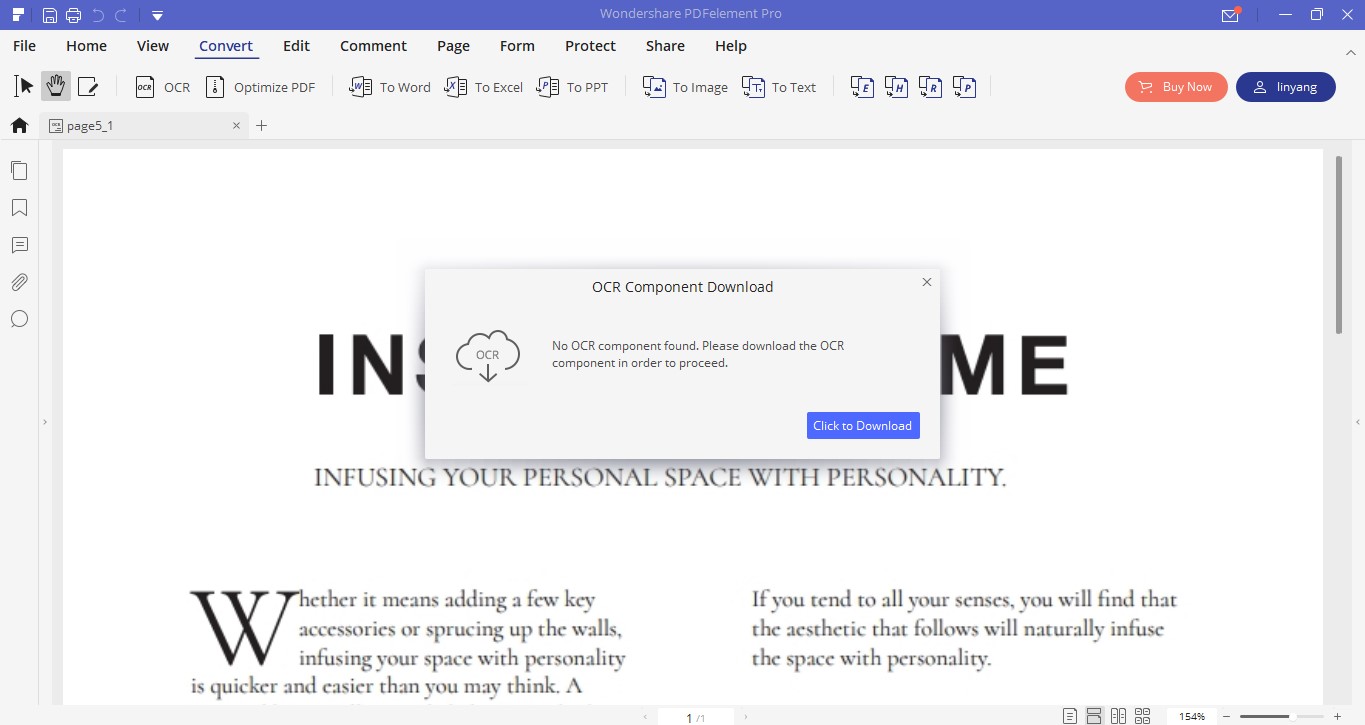
Task: Open the Comments panel
Action: [18, 245]
